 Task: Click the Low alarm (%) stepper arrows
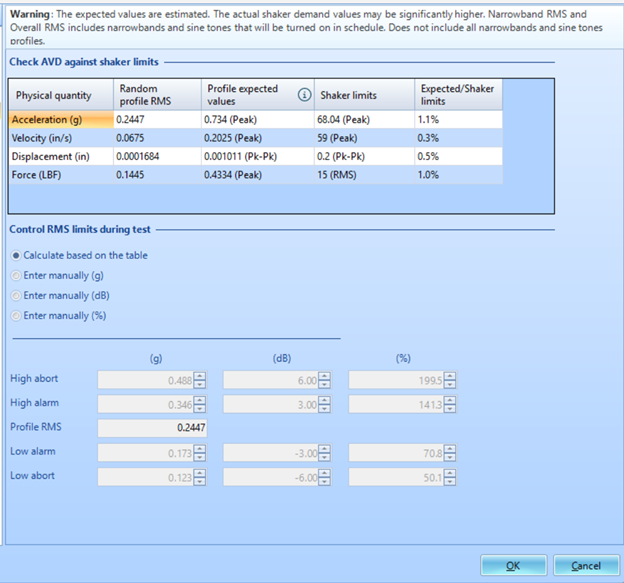coord(450,453)
